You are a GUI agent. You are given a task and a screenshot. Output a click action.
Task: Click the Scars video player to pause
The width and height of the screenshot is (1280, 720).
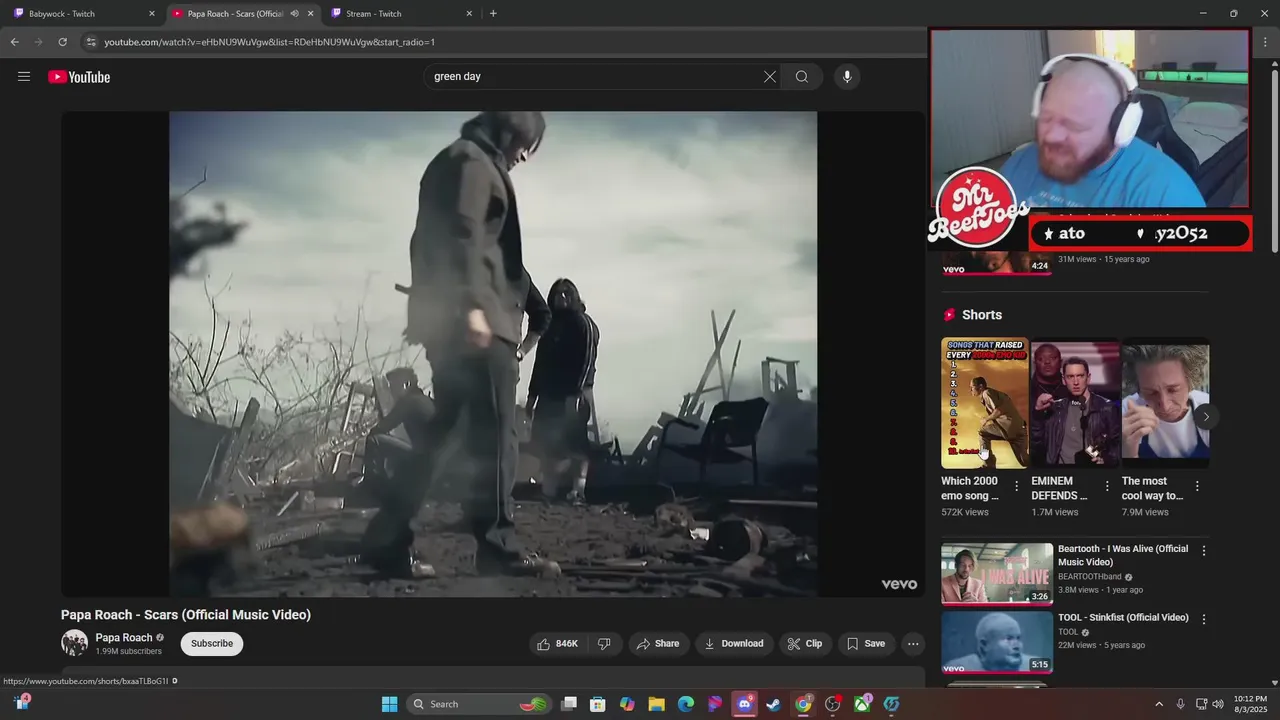point(493,354)
